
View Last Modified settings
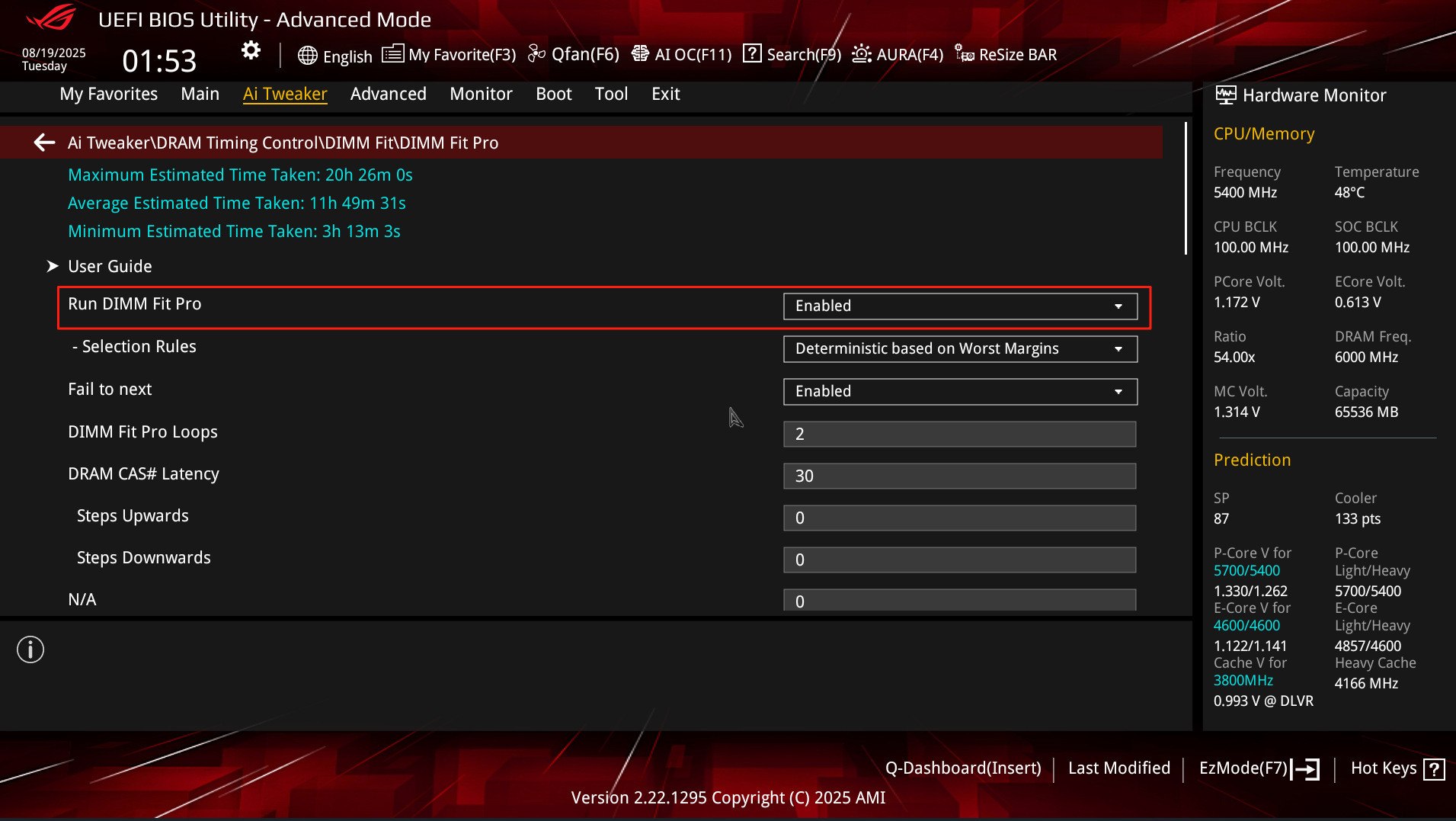(x=1119, y=768)
